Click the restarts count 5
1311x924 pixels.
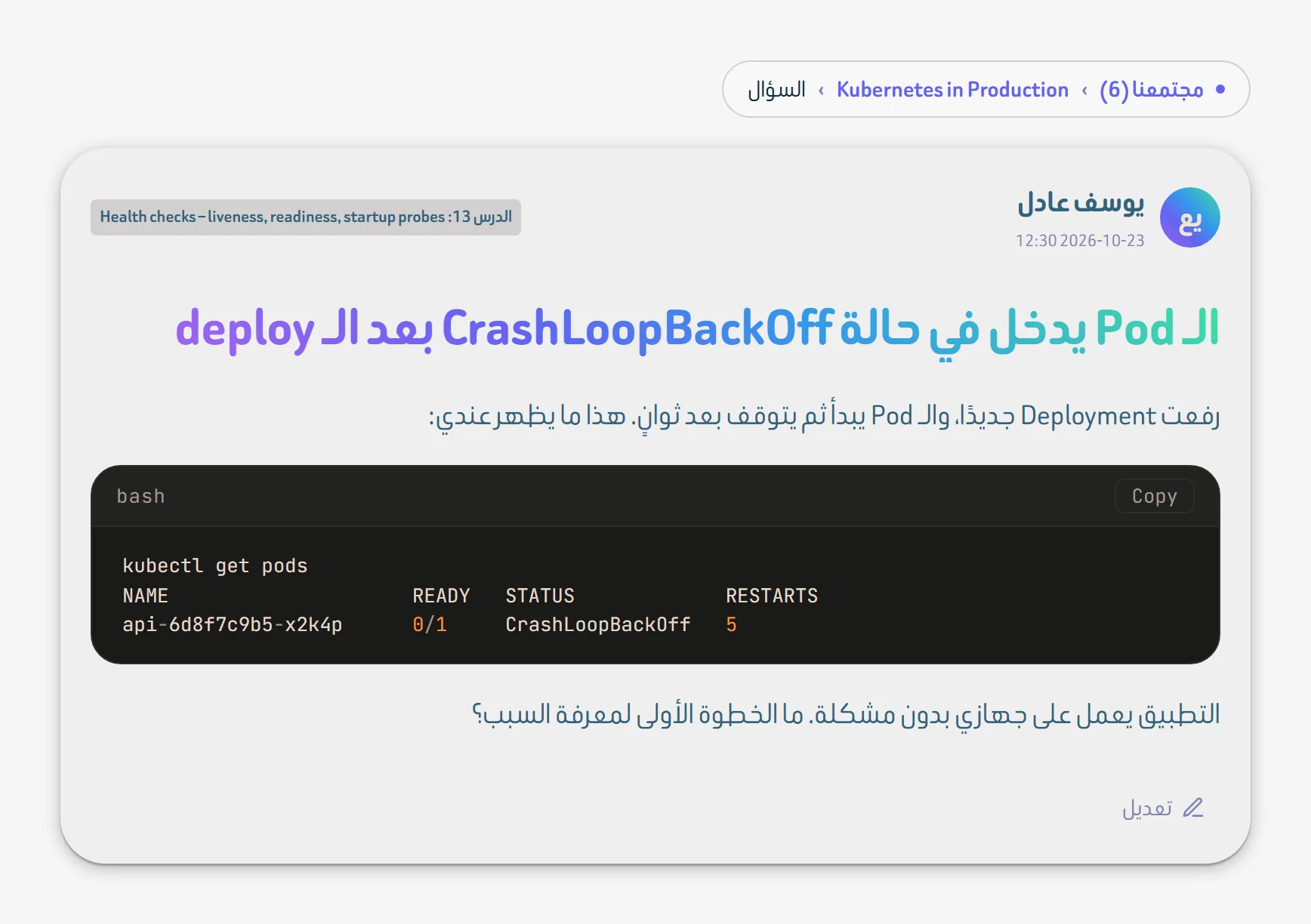coord(731,624)
